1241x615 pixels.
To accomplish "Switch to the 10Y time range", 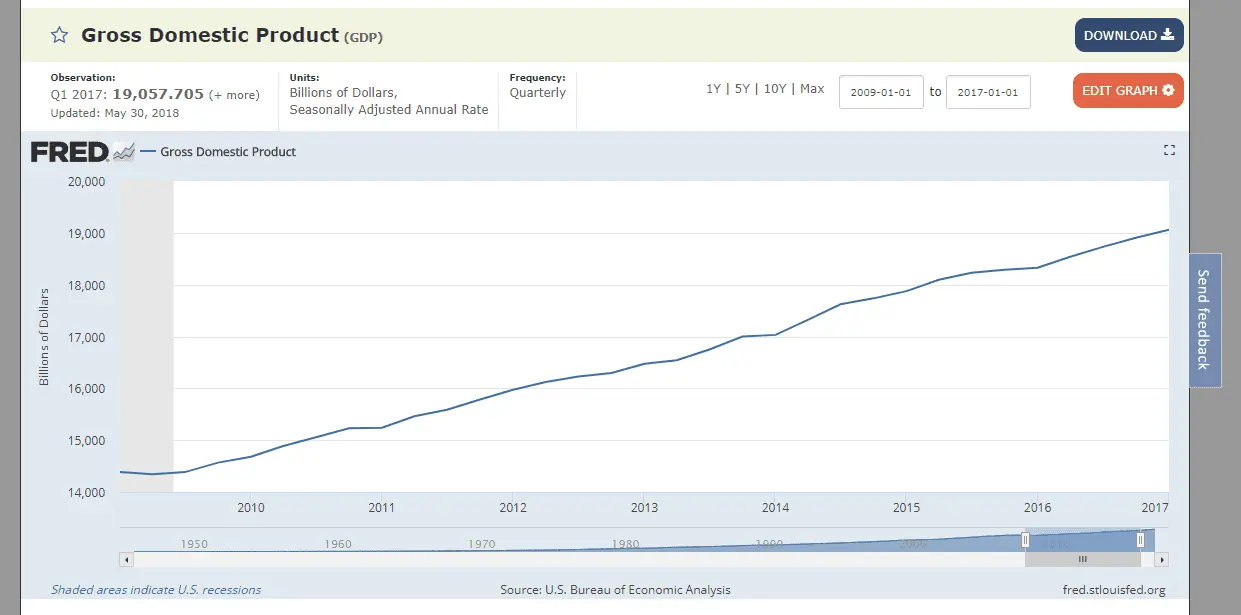I will click(x=775, y=89).
